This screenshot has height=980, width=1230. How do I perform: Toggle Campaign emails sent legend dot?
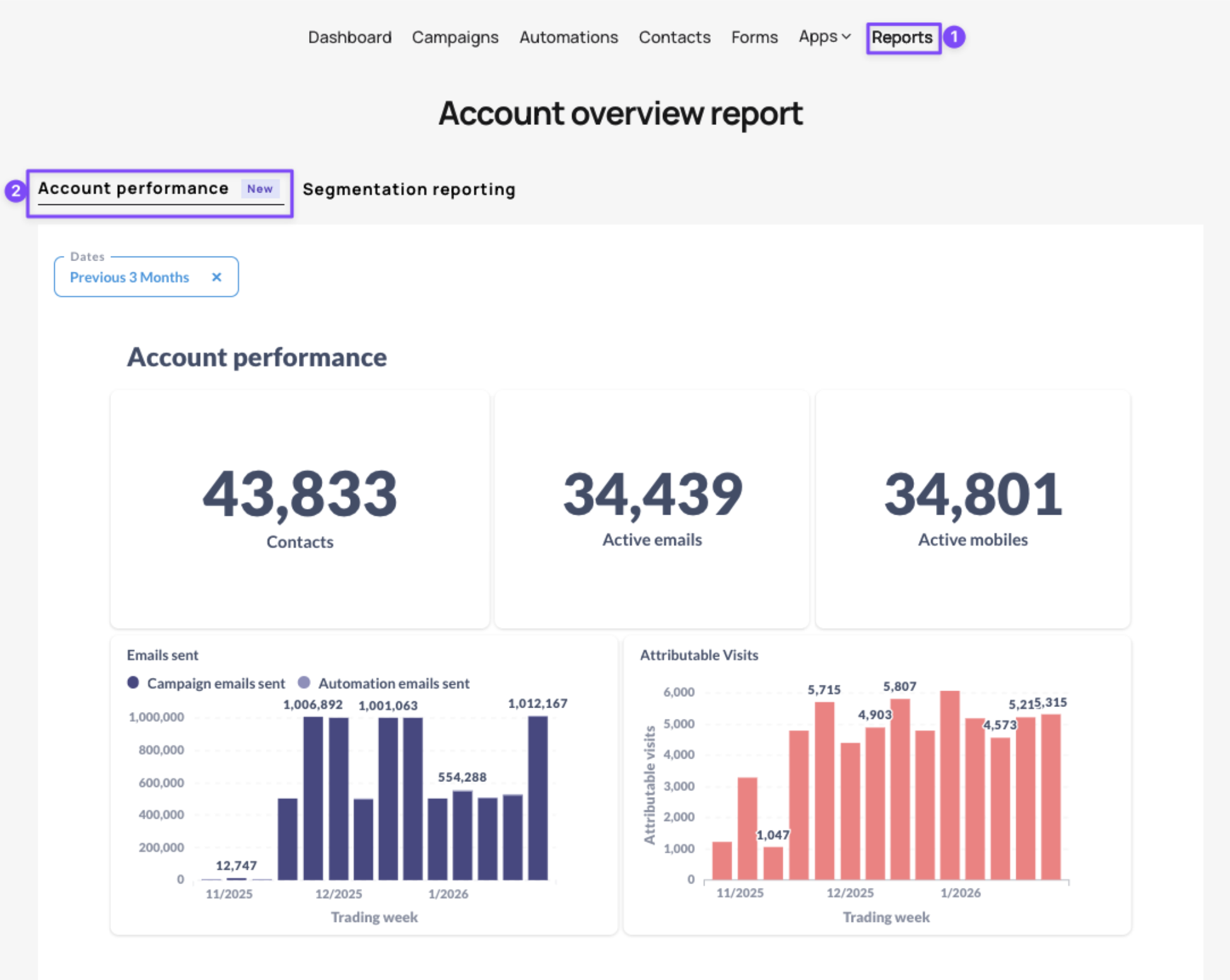tap(133, 682)
